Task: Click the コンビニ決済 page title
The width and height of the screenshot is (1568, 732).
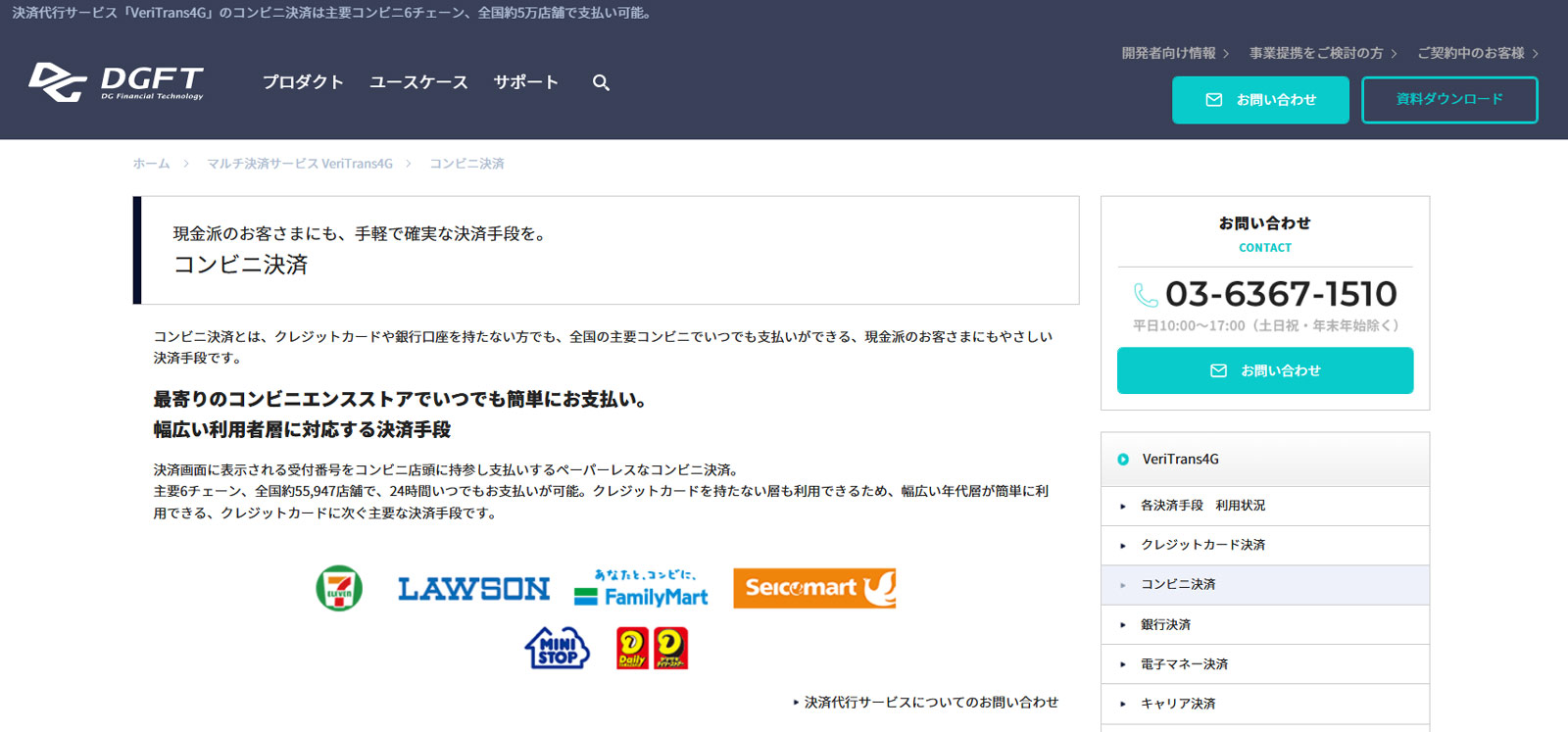Action: pos(241,265)
